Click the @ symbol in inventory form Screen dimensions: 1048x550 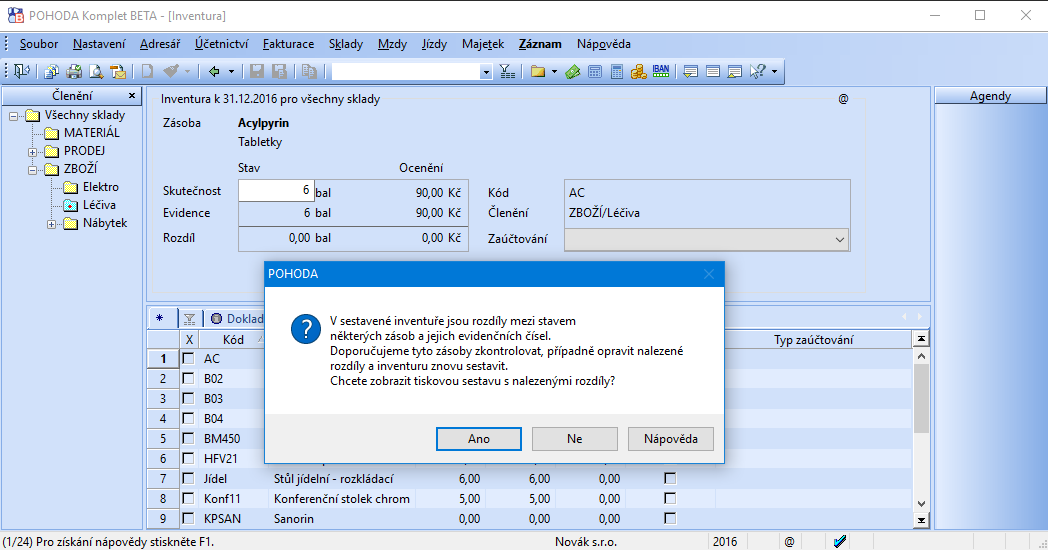click(x=843, y=99)
